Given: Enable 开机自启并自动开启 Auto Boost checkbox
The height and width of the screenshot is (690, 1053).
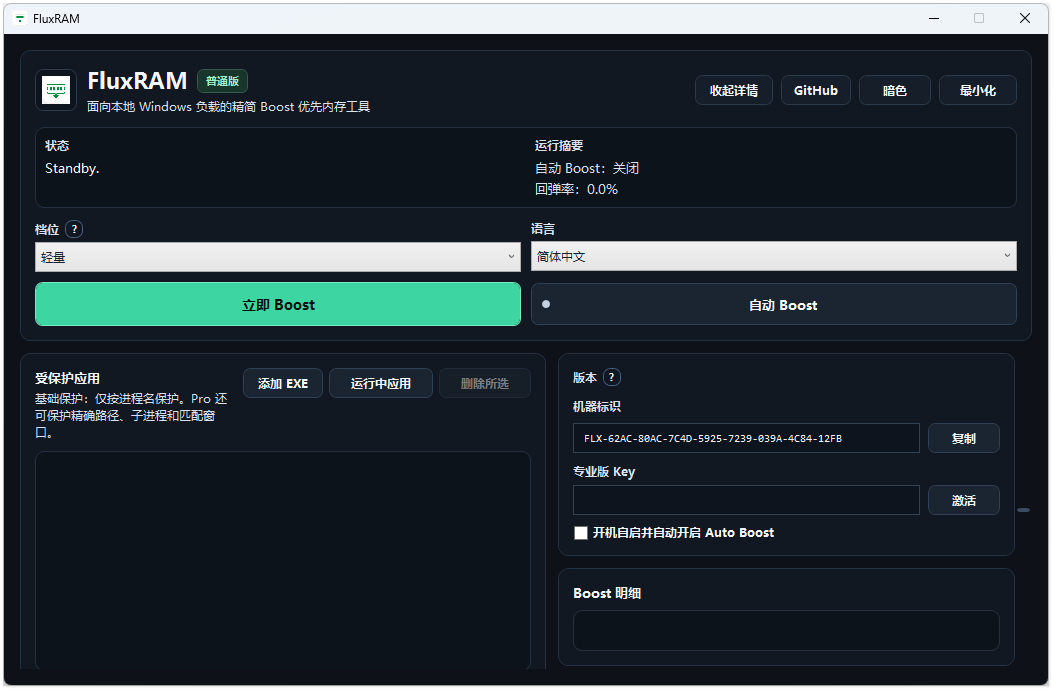Looking at the screenshot, I should [x=581, y=533].
